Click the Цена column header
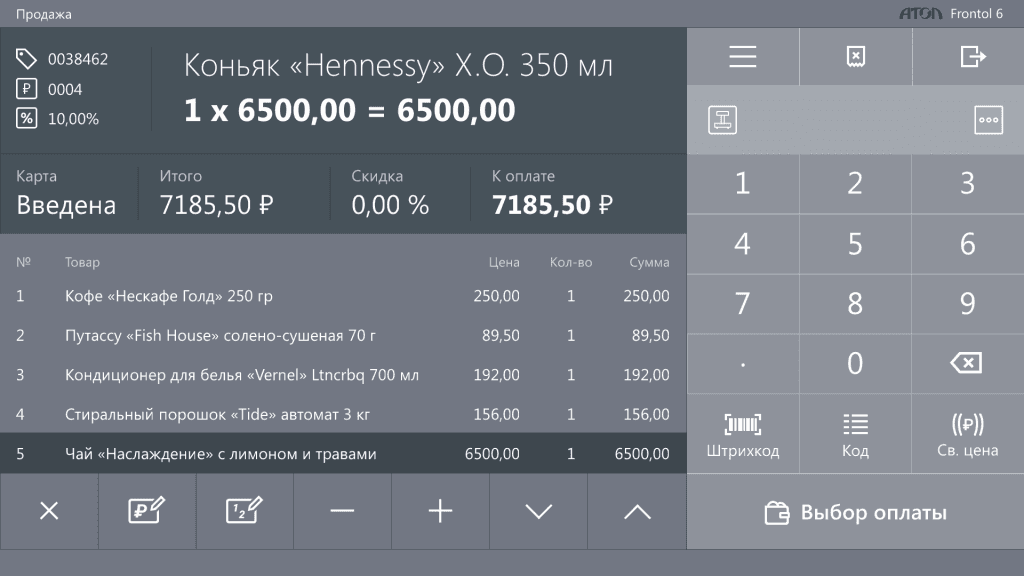 504,262
